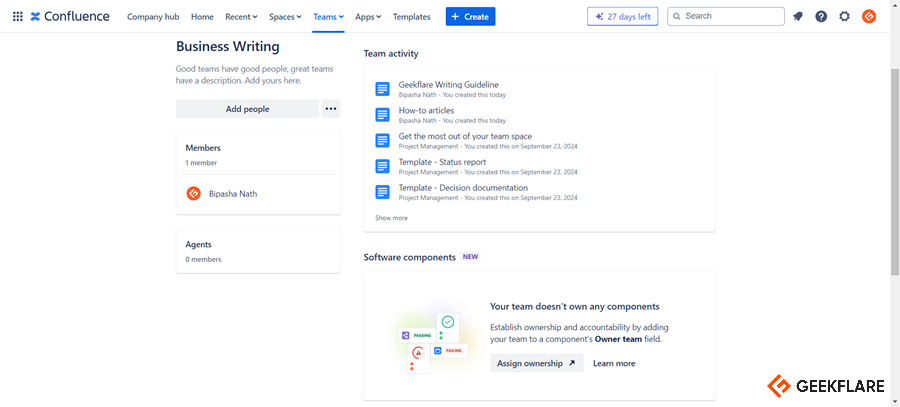Click page icon beside Get the most out of your team space
The image size is (900, 407).
(x=382, y=141)
